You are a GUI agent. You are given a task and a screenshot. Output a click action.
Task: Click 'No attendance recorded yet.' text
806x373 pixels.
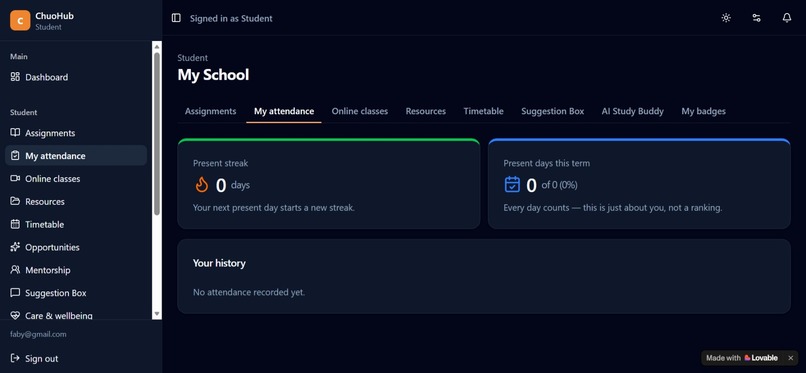249,292
